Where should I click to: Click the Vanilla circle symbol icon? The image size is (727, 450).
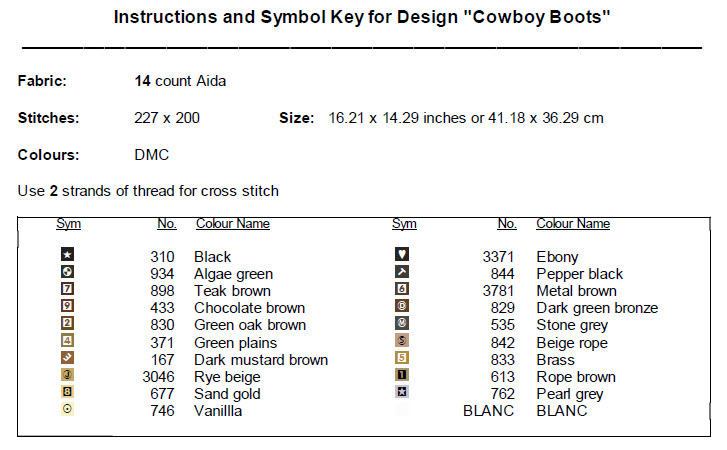[x=68, y=410]
